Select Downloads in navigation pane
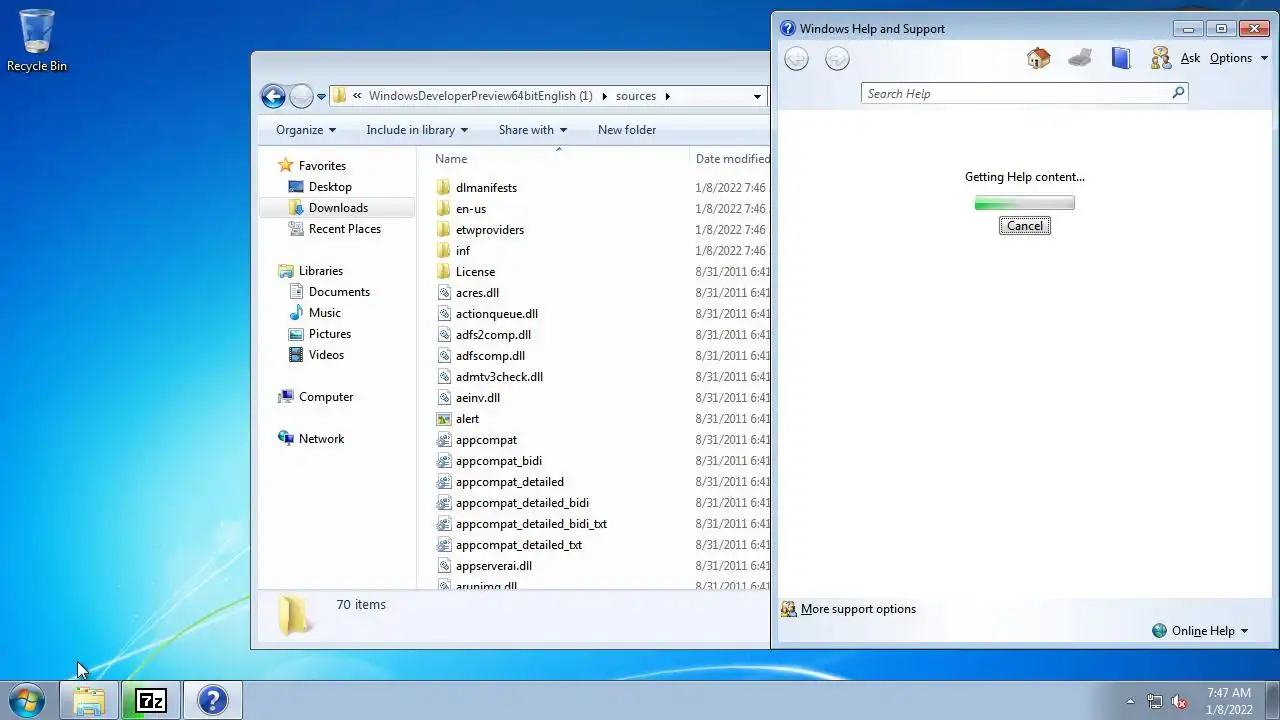The image size is (1280, 720). [x=338, y=207]
